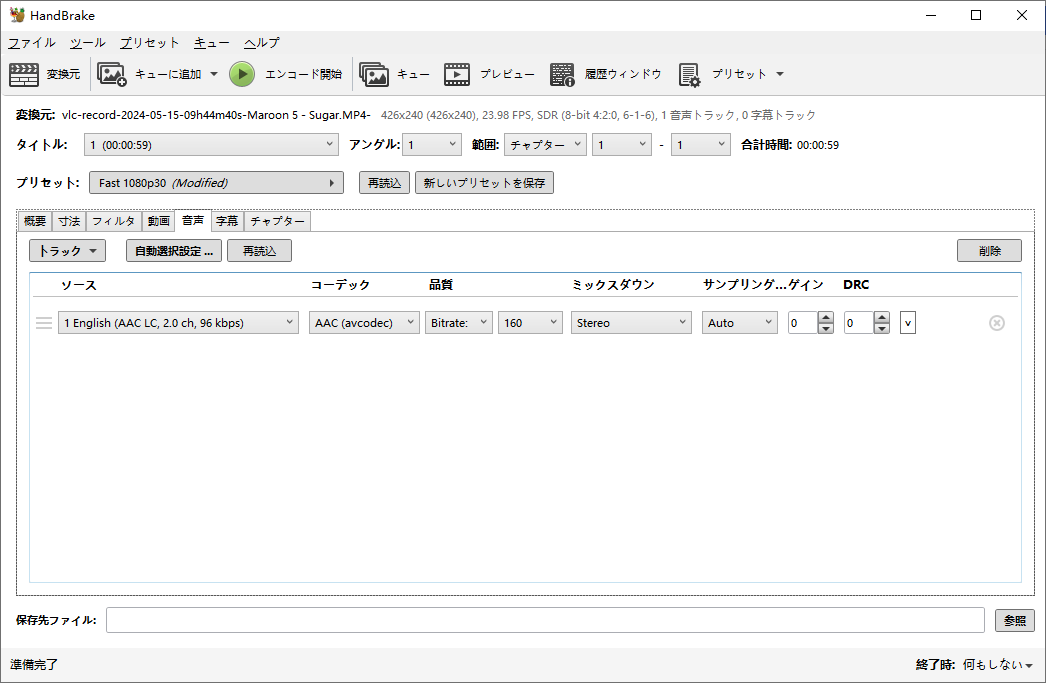Viewport: 1046px width, 683px height.
Task: Decrease the DRC value with down arrow
Action: coord(881,329)
